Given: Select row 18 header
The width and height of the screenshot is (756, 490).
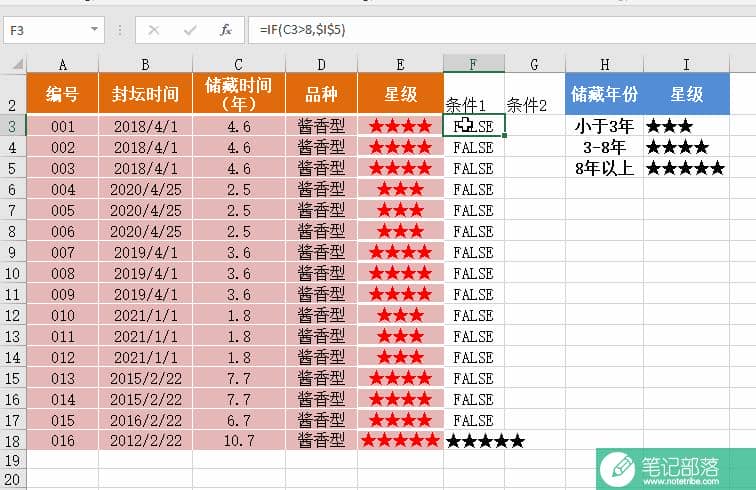Looking at the screenshot, I should point(13,440).
